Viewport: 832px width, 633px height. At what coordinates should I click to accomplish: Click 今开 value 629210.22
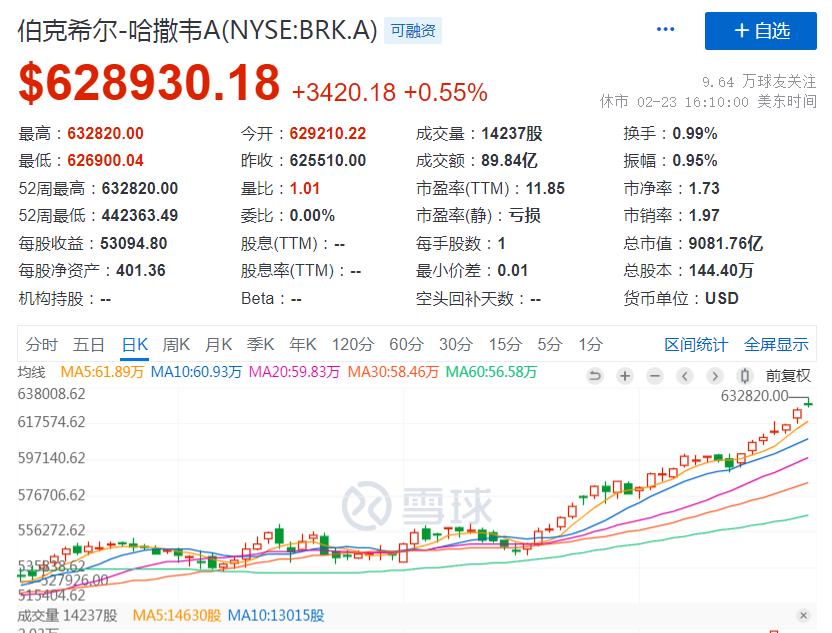pyautogui.click(x=328, y=133)
